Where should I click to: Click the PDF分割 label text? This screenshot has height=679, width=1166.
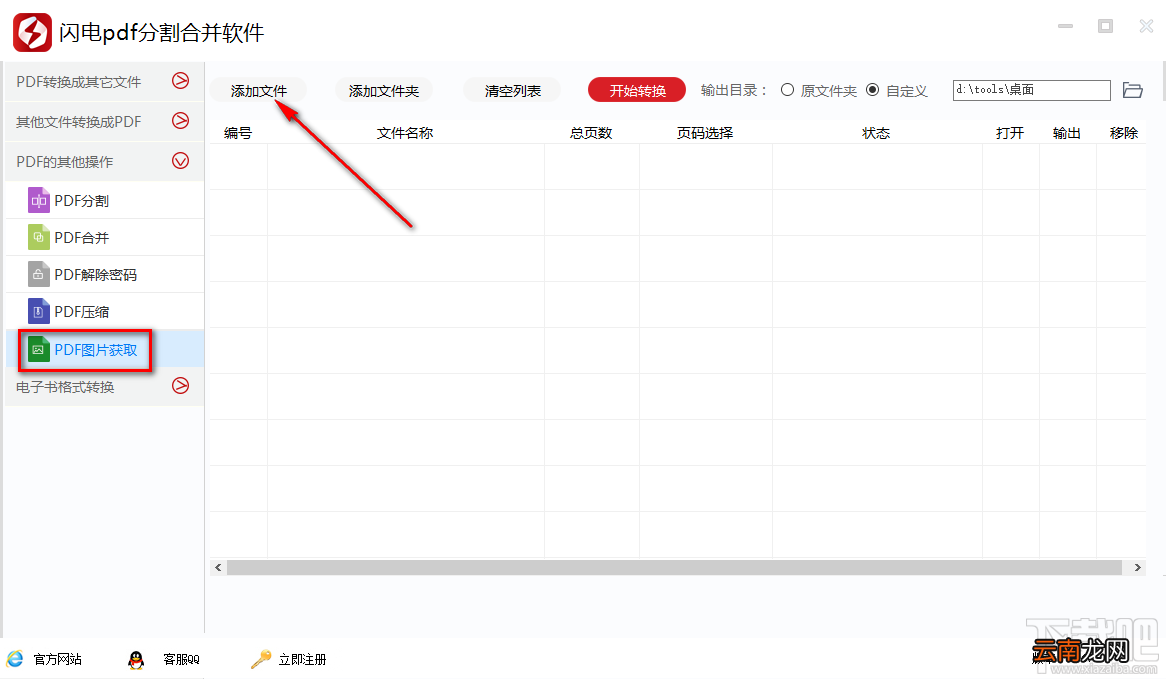[x=82, y=201]
